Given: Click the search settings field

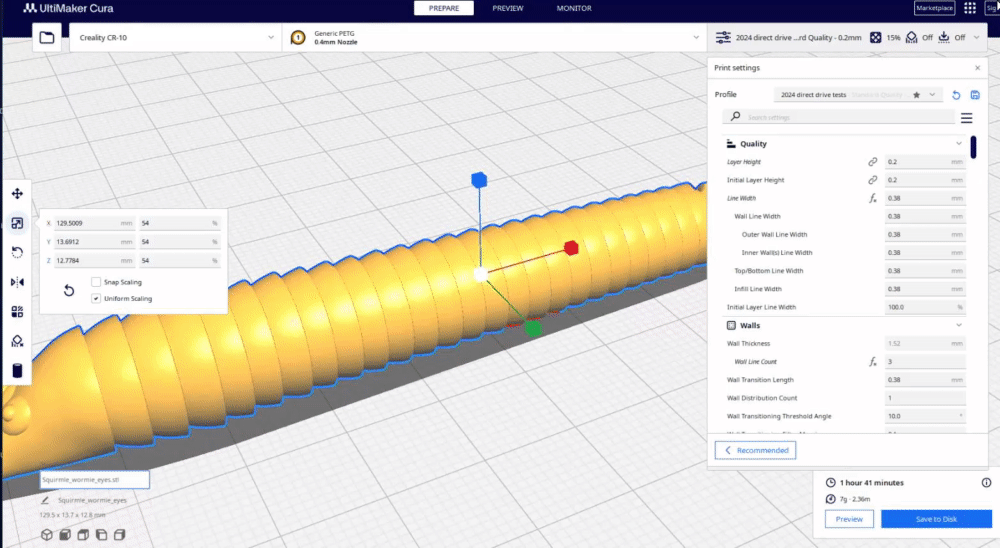Looking at the screenshot, I should (839, 117).
